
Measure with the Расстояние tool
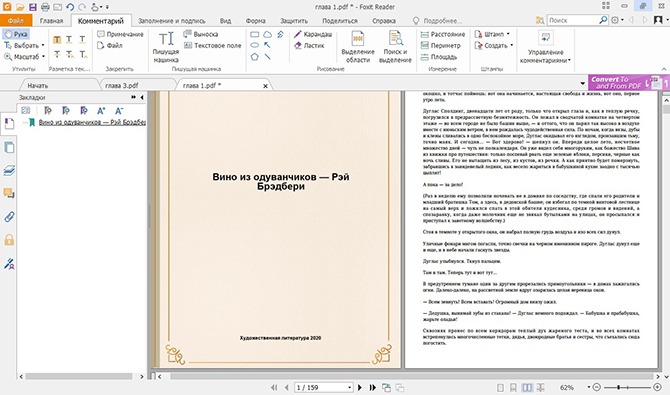click(x=443, y=34)
